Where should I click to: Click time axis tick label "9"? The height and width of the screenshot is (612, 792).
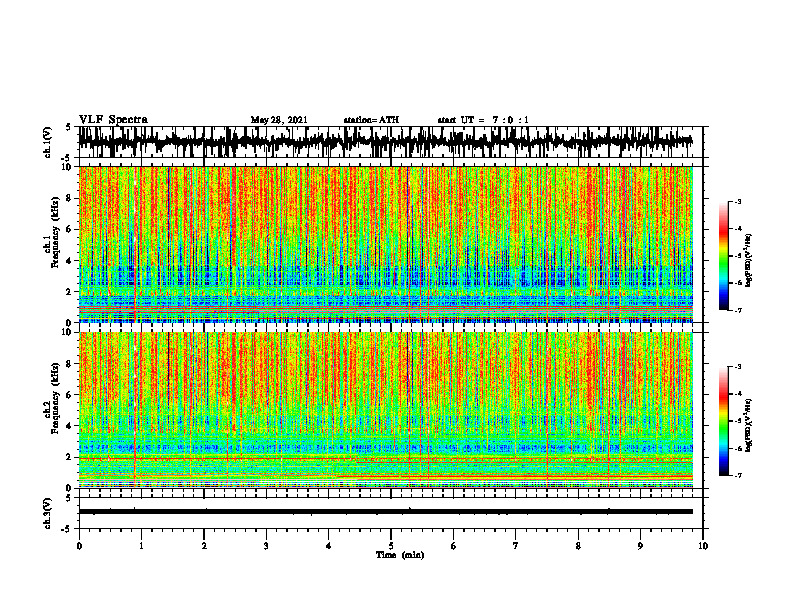click(640, 546)
